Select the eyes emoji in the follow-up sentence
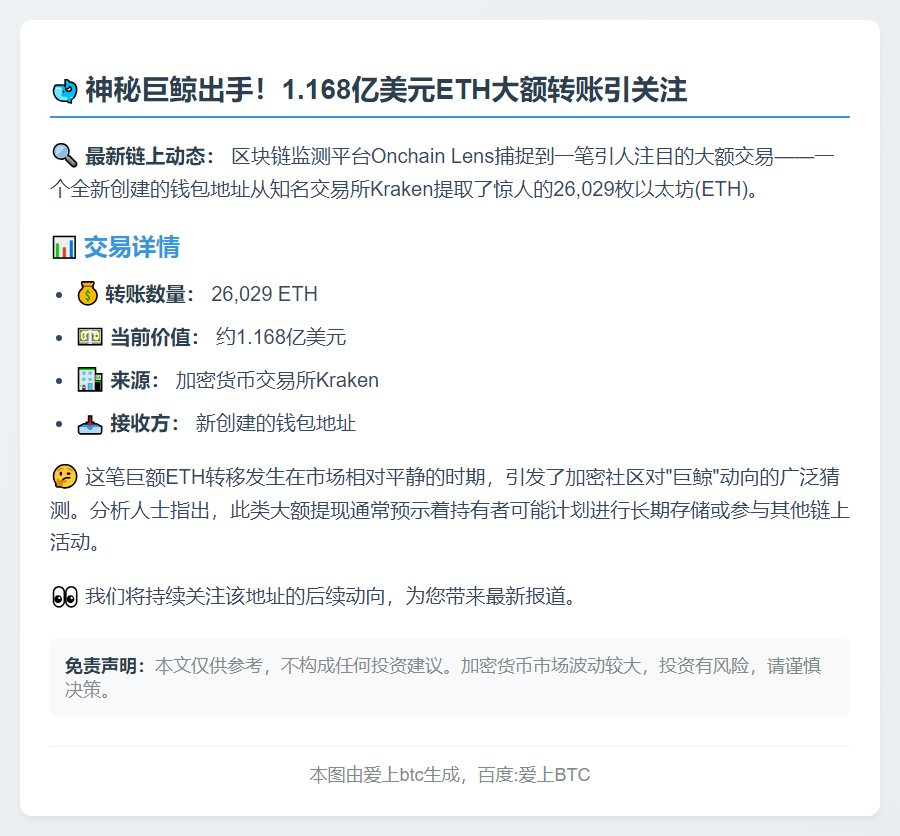 [64, 597]
